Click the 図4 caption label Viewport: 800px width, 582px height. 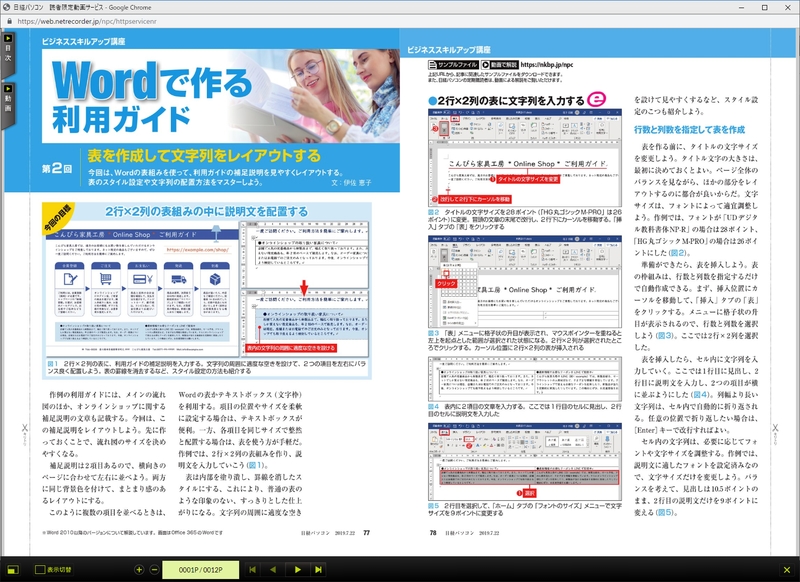click(433, 407)
